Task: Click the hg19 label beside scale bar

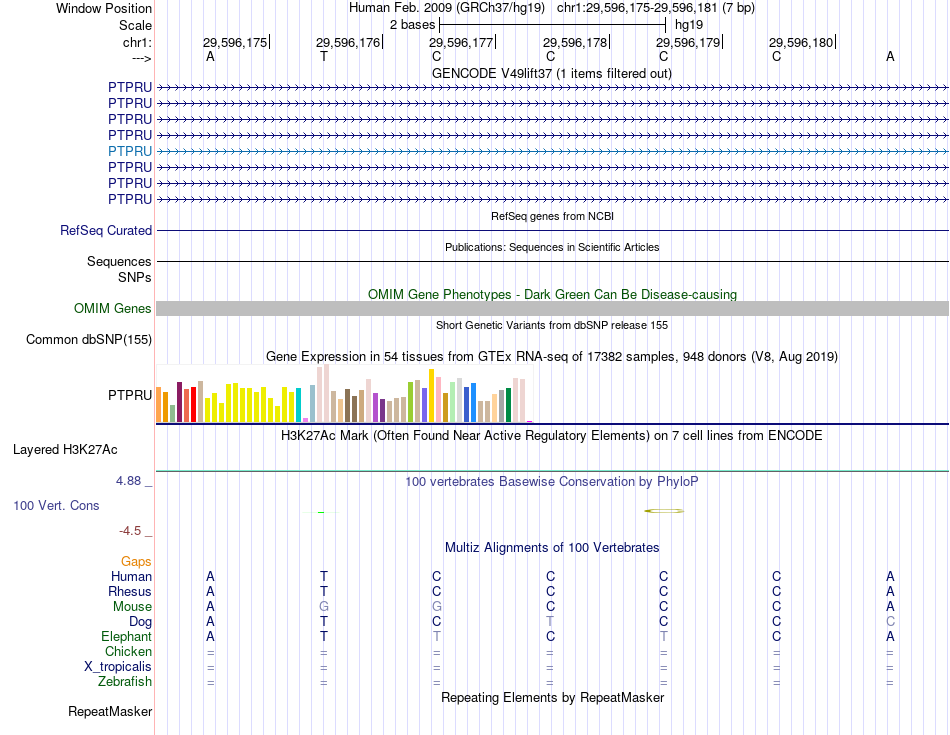Action: pyautogui.click(x=689, y=25)
